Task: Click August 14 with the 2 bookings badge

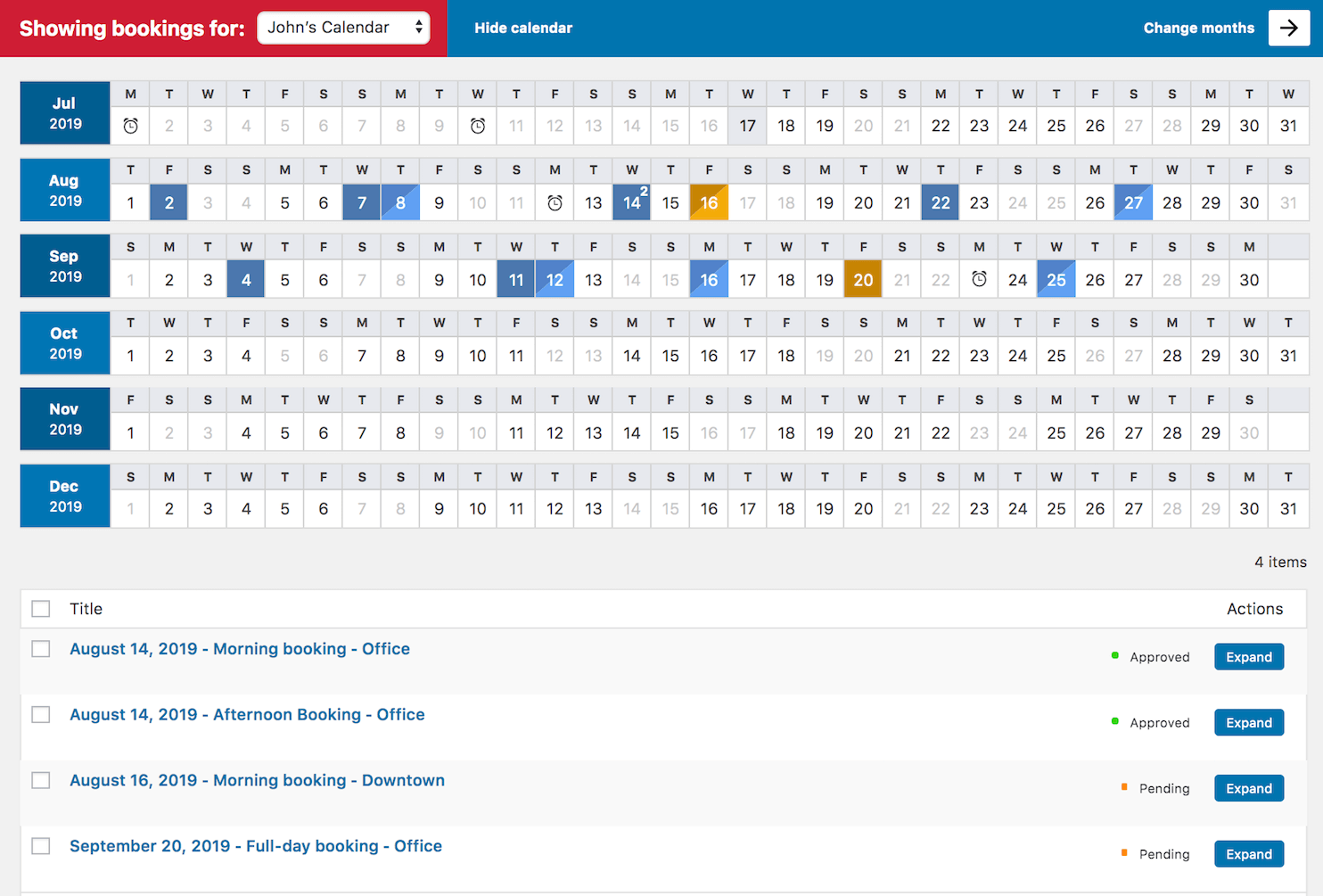Action: pos(632,203)
